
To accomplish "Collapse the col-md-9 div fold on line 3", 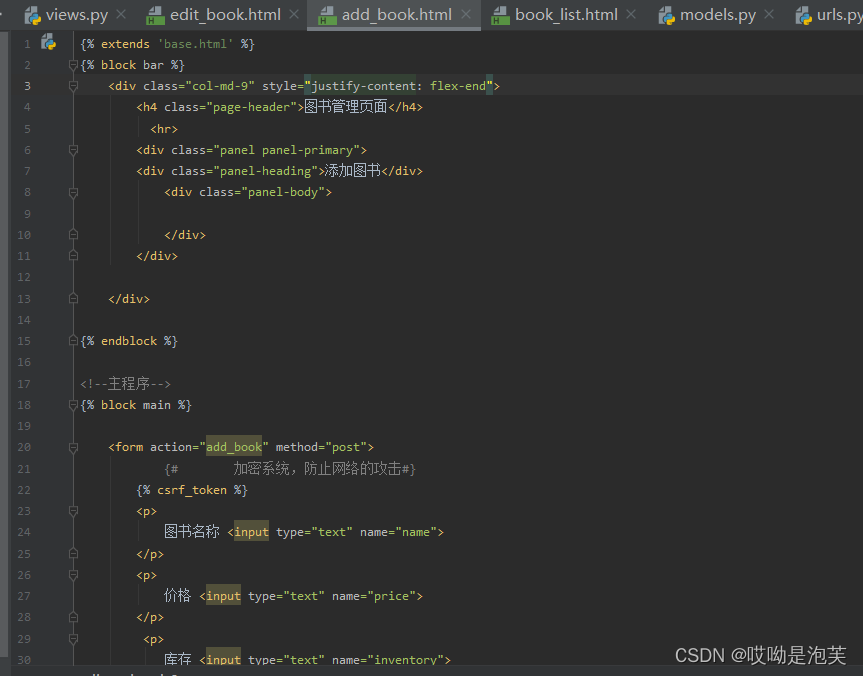I will [x=73, y=86].
